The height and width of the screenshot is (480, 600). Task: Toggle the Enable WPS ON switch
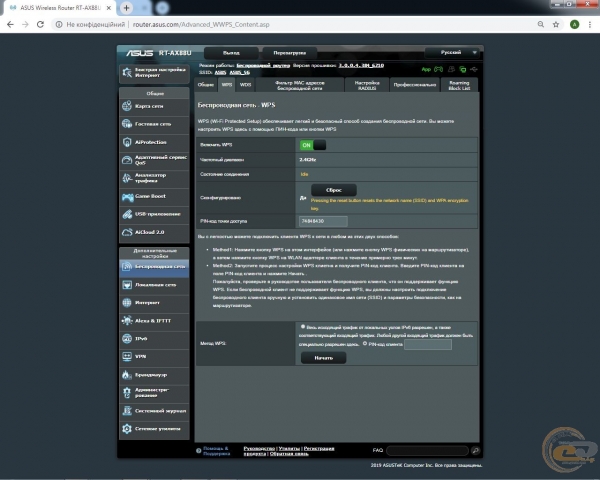click(313, 145)
